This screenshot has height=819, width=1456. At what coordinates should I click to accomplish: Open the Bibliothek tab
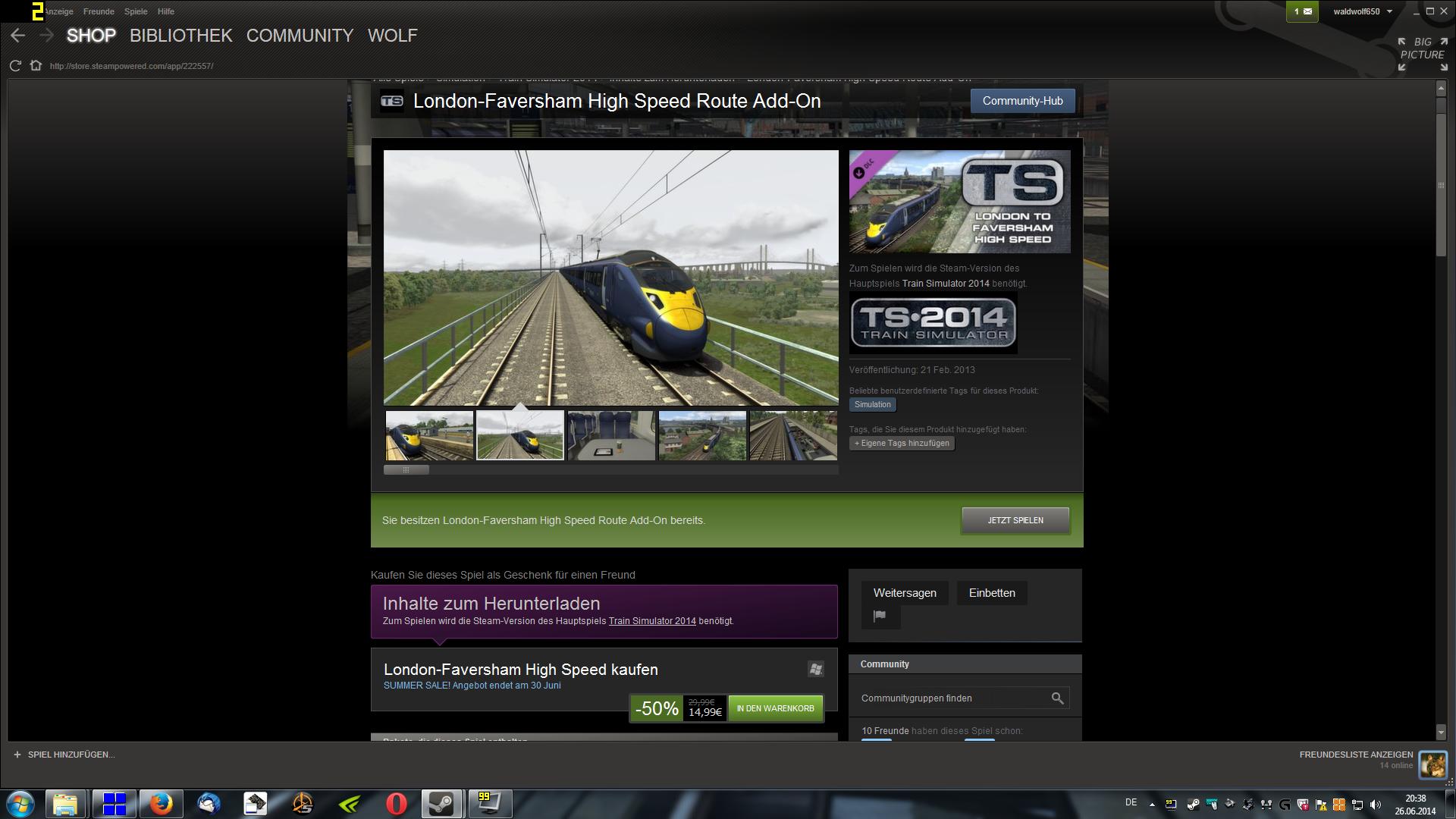click(x=180, y=36)
